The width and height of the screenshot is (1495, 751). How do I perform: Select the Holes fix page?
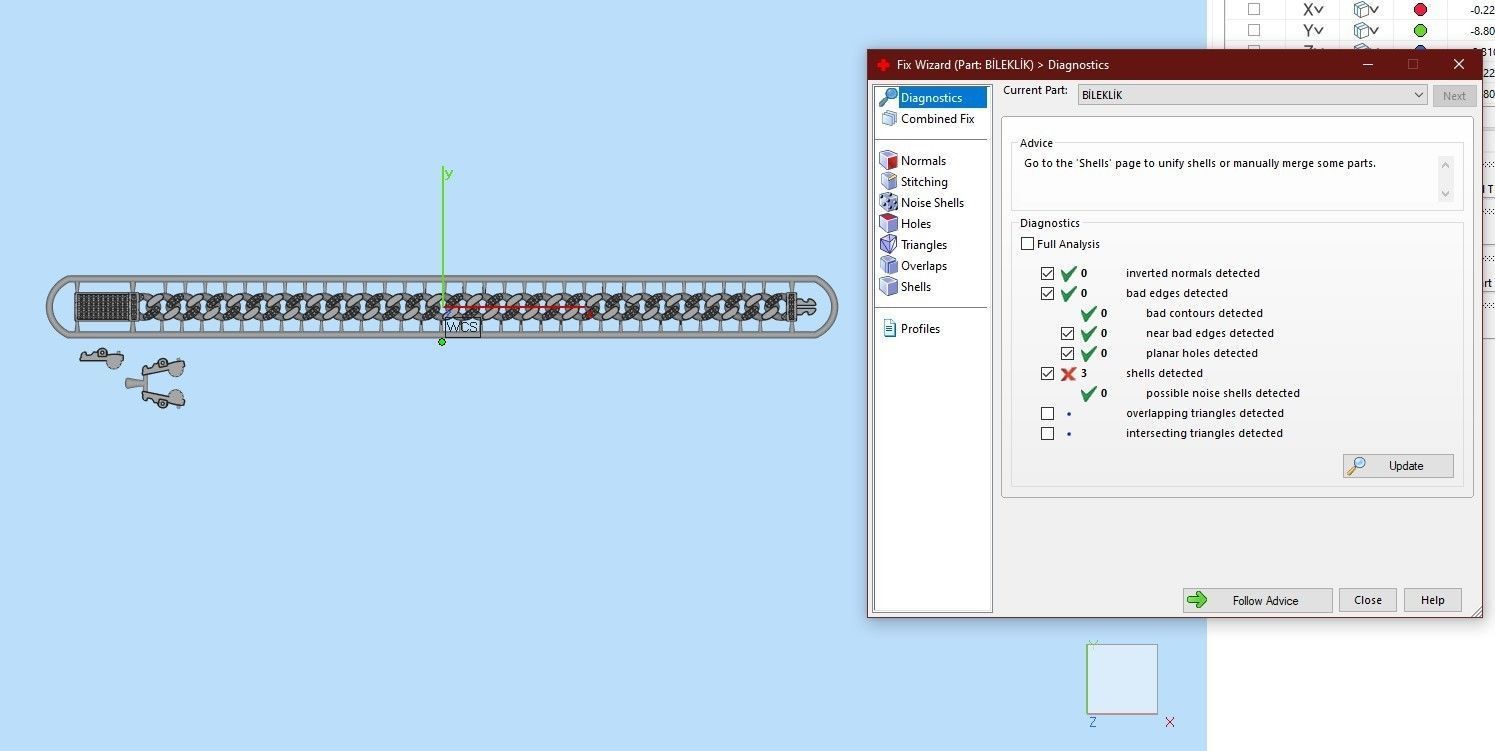click(x=916, y=224)
